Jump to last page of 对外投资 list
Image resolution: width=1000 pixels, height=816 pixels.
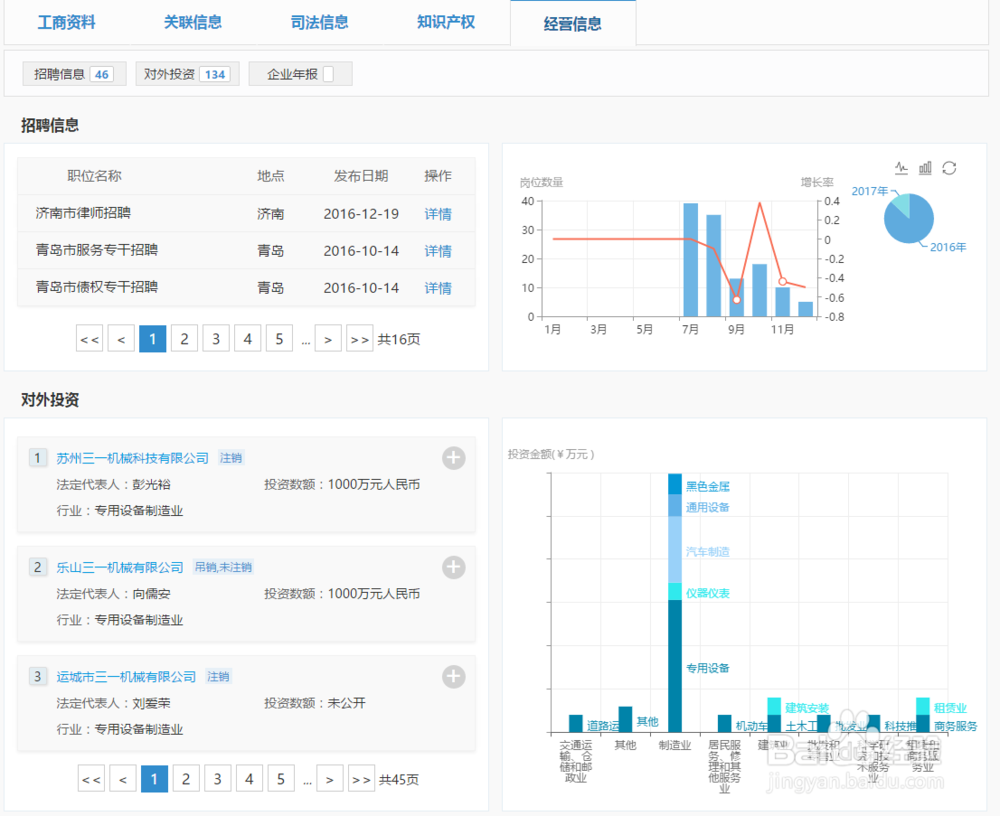360,778
